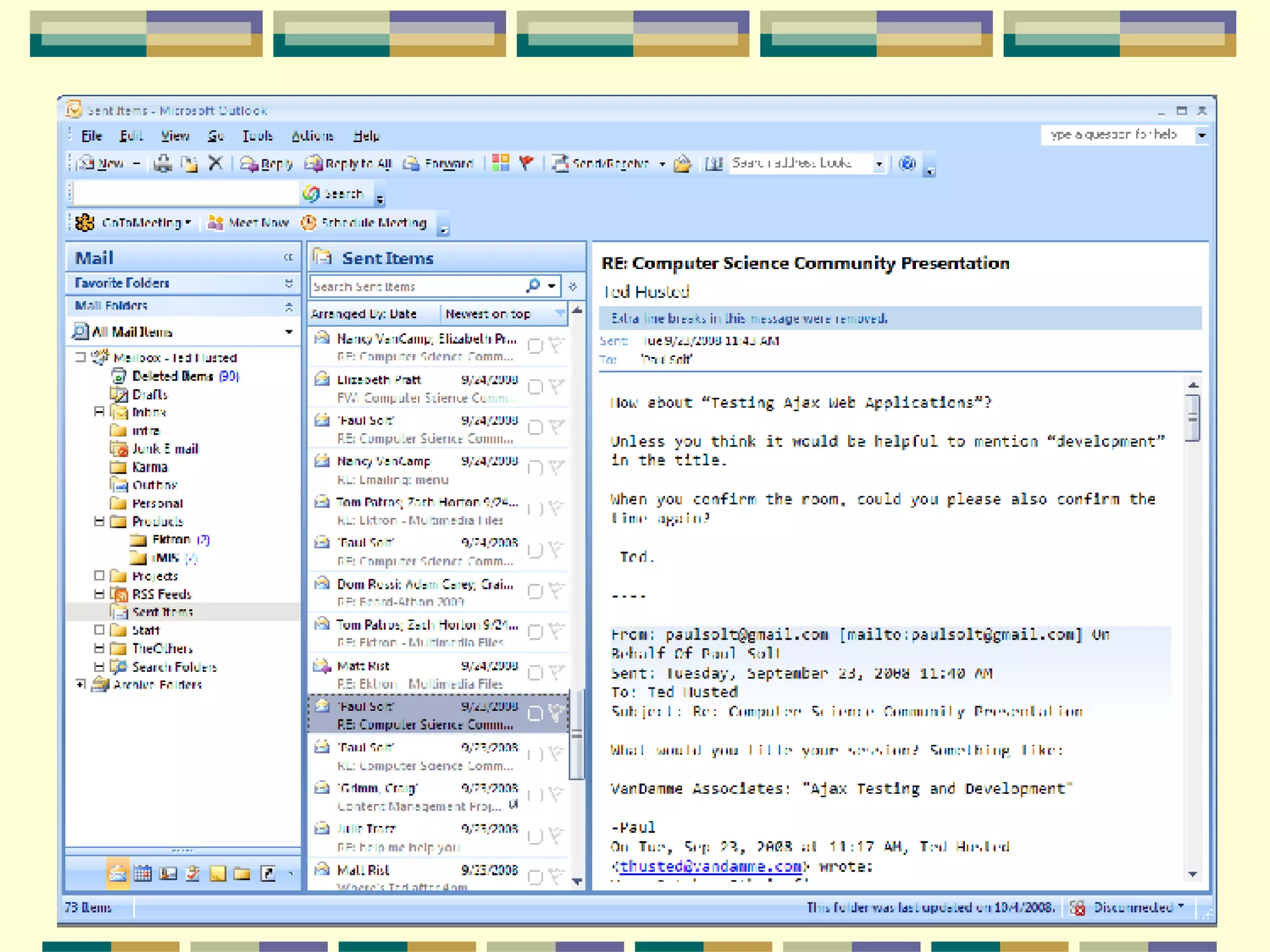Collapse the Products folder tree

coord(99,521)
